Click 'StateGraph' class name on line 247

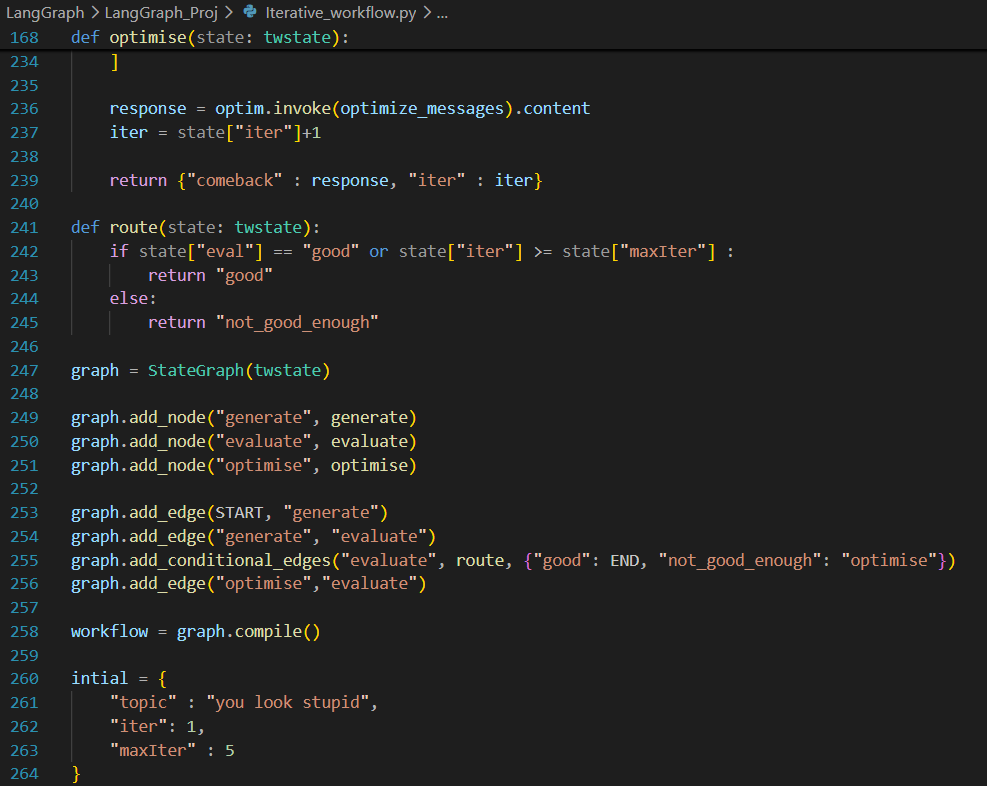pyautogui.click(x=196, y=371)
